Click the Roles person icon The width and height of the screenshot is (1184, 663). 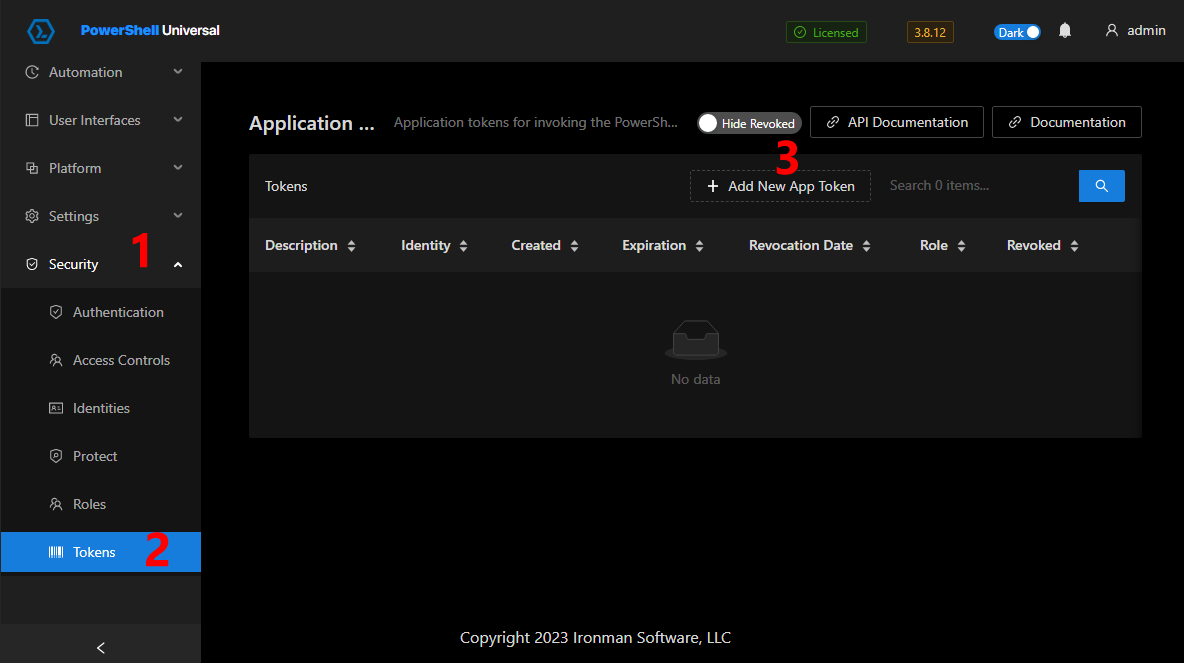point(56,504)
